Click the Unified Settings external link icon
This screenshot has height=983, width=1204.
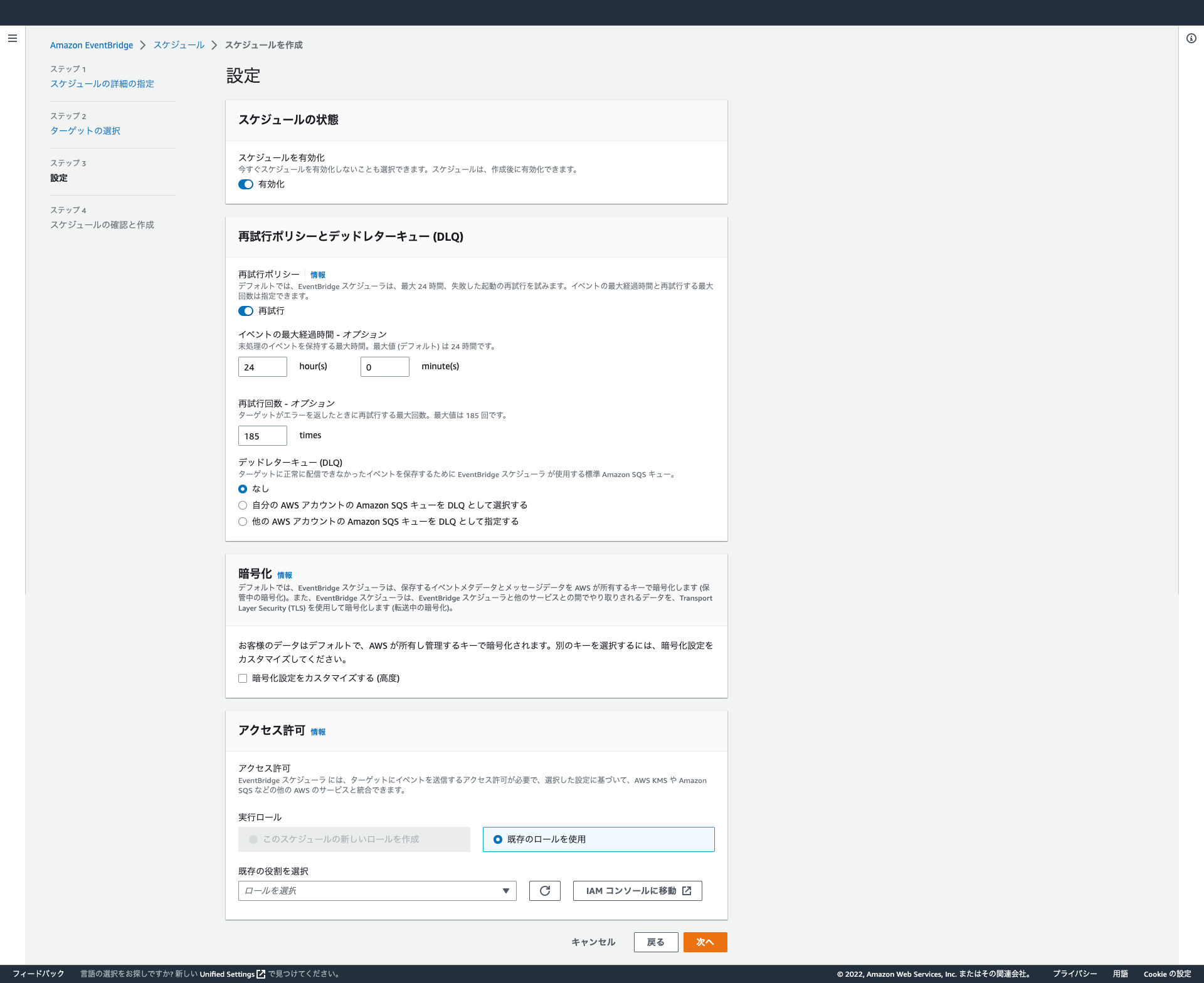pyautogui.click(x=260, y=974)
